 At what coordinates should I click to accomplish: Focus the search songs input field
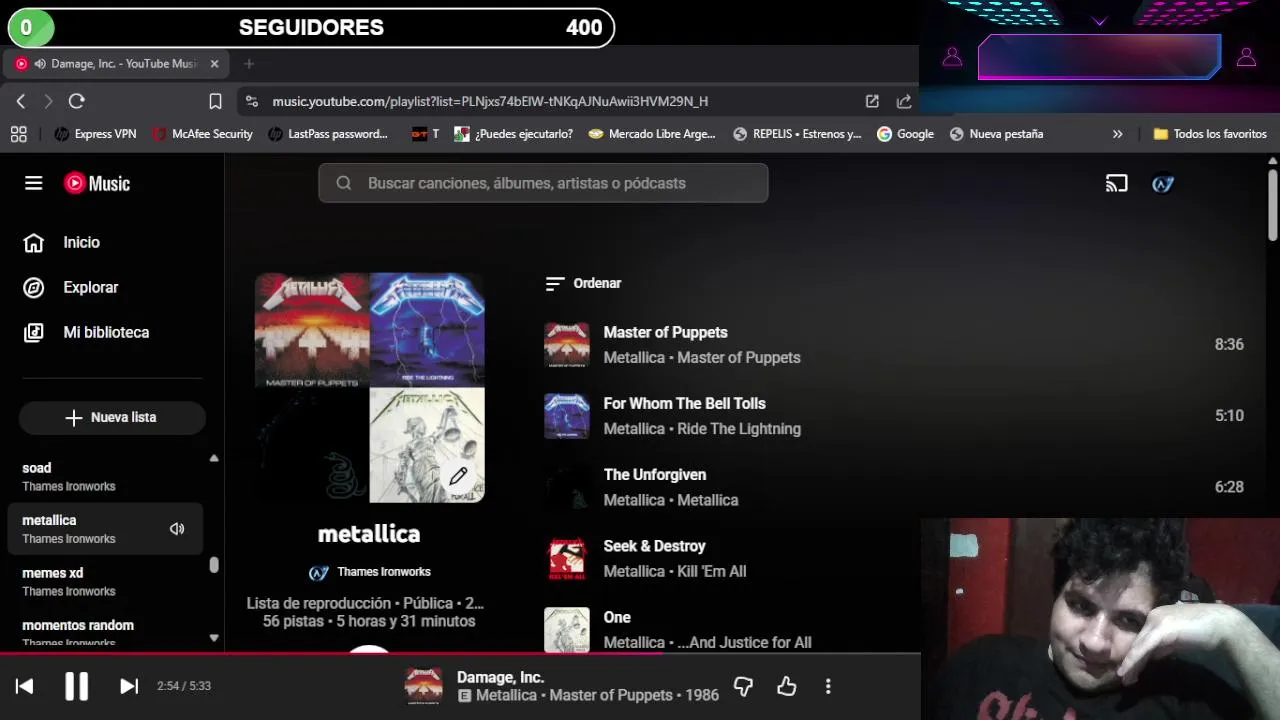[543, 183]
